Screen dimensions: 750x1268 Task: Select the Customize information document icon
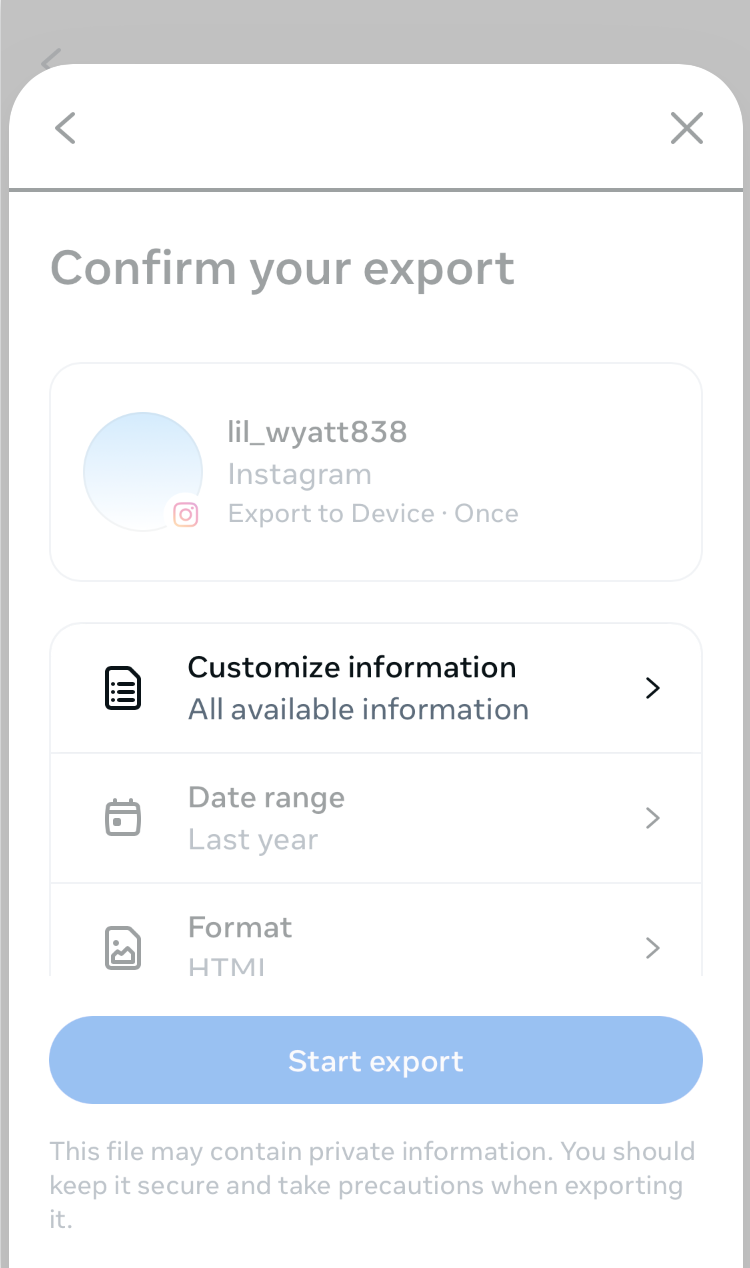pyautogui.click(x=122, y=687)
